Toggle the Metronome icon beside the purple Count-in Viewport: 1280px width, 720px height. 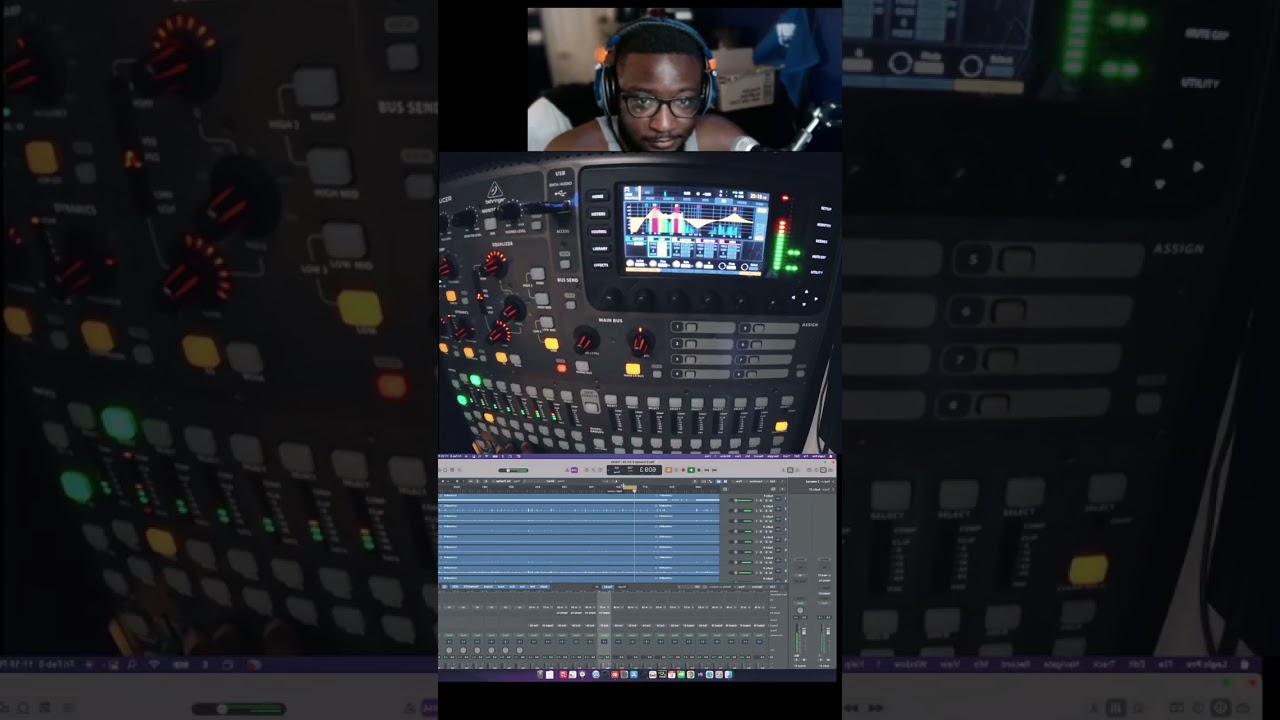pos(568,470)
